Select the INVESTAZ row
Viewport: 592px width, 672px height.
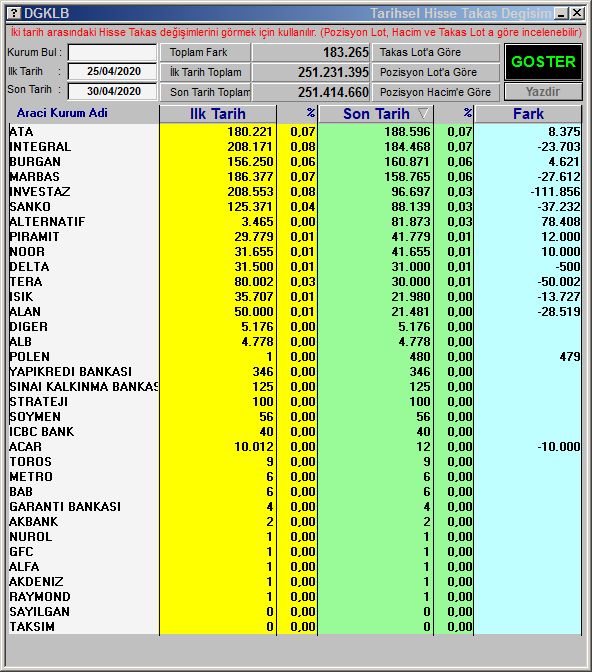click(295, 192)
